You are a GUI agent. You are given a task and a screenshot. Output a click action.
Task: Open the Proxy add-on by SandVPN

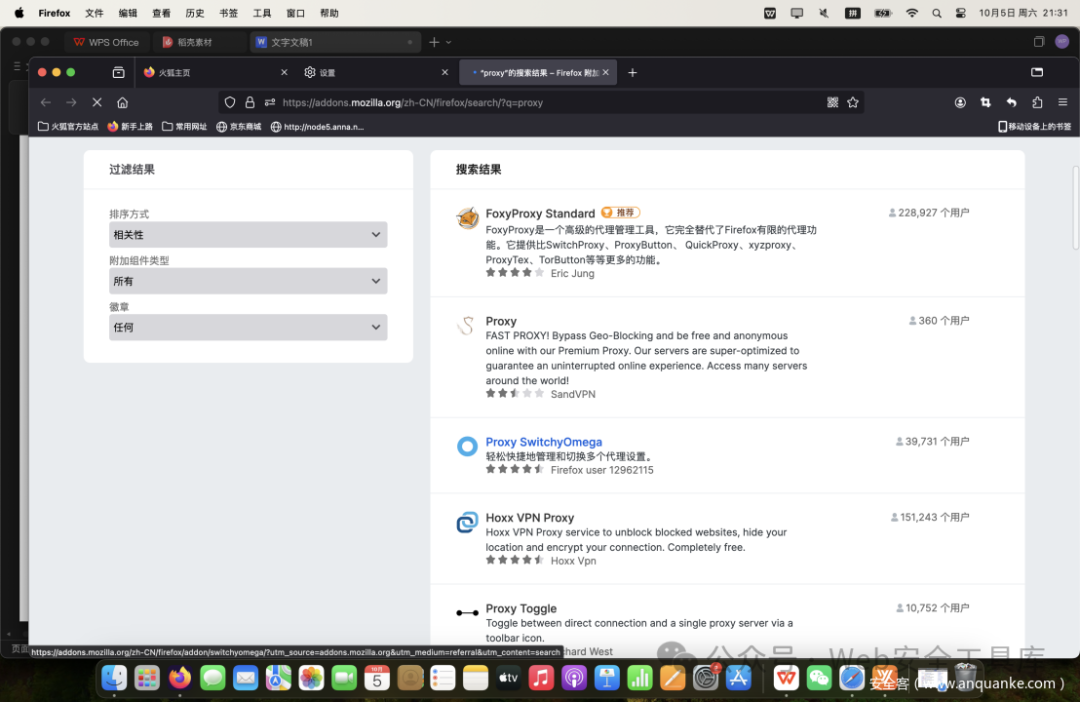(501, 321)
